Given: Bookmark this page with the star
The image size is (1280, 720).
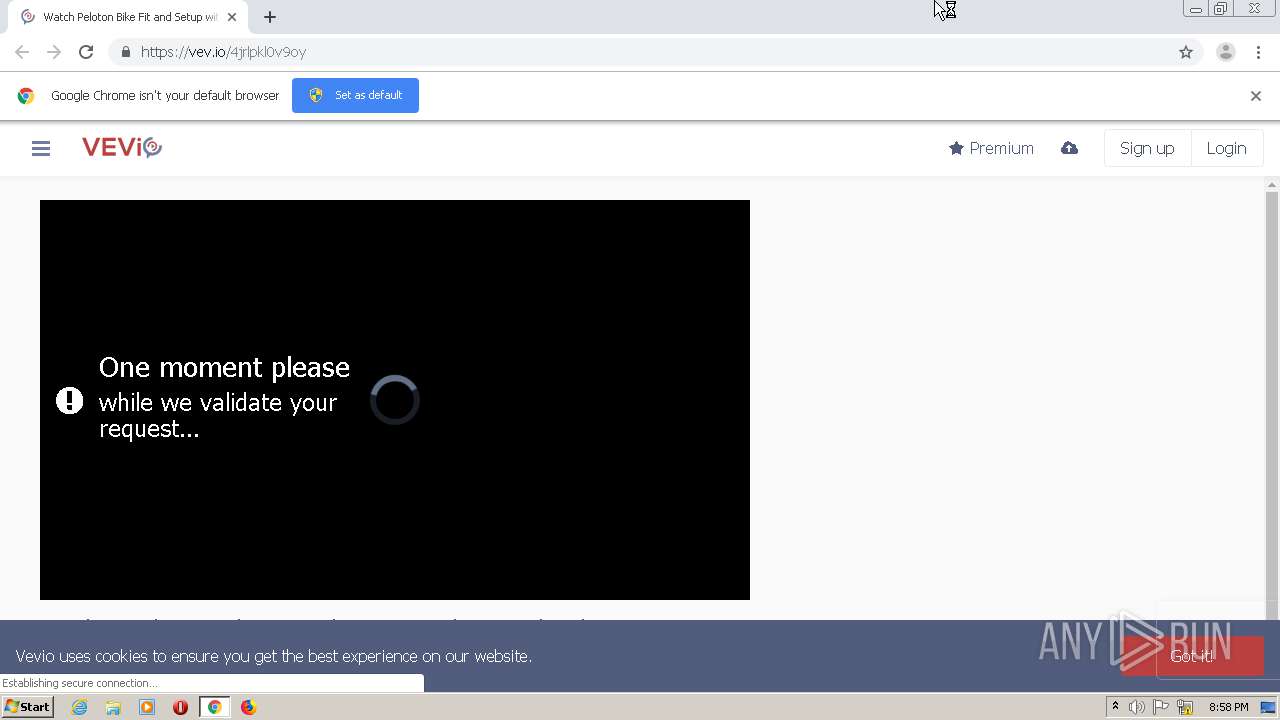Looking at the screenshot, I should [x=1186, y=52].
